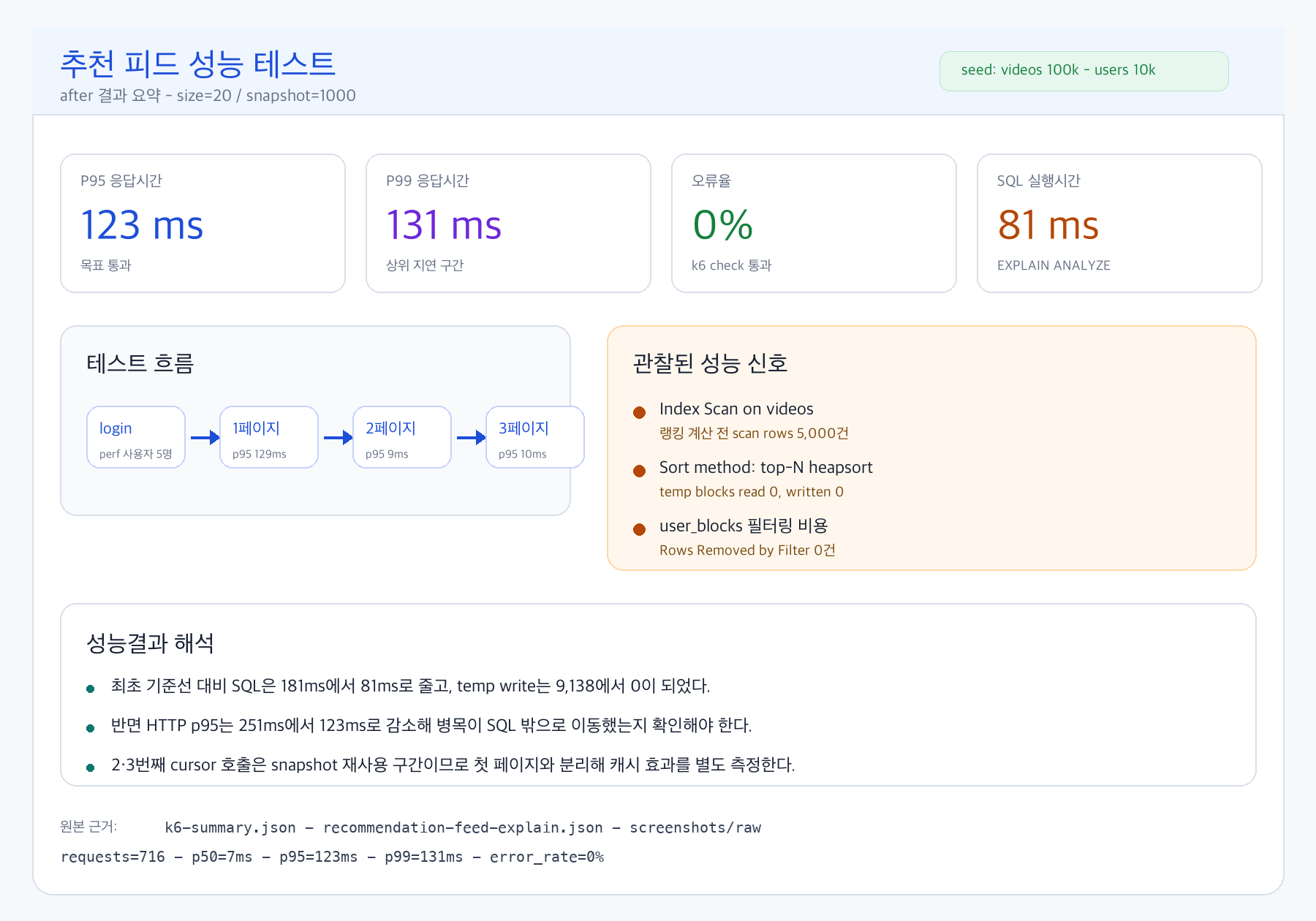Click Rows Removed by Filter 0건
This screenshot has height=921, width=1316.
[x=747, y=550]
